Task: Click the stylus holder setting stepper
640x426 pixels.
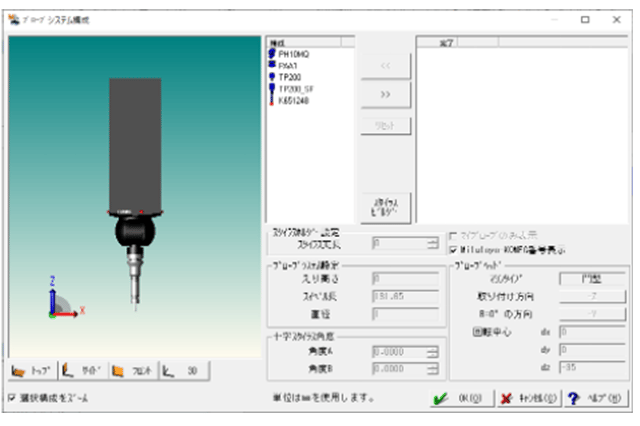Action: [433, 242]
